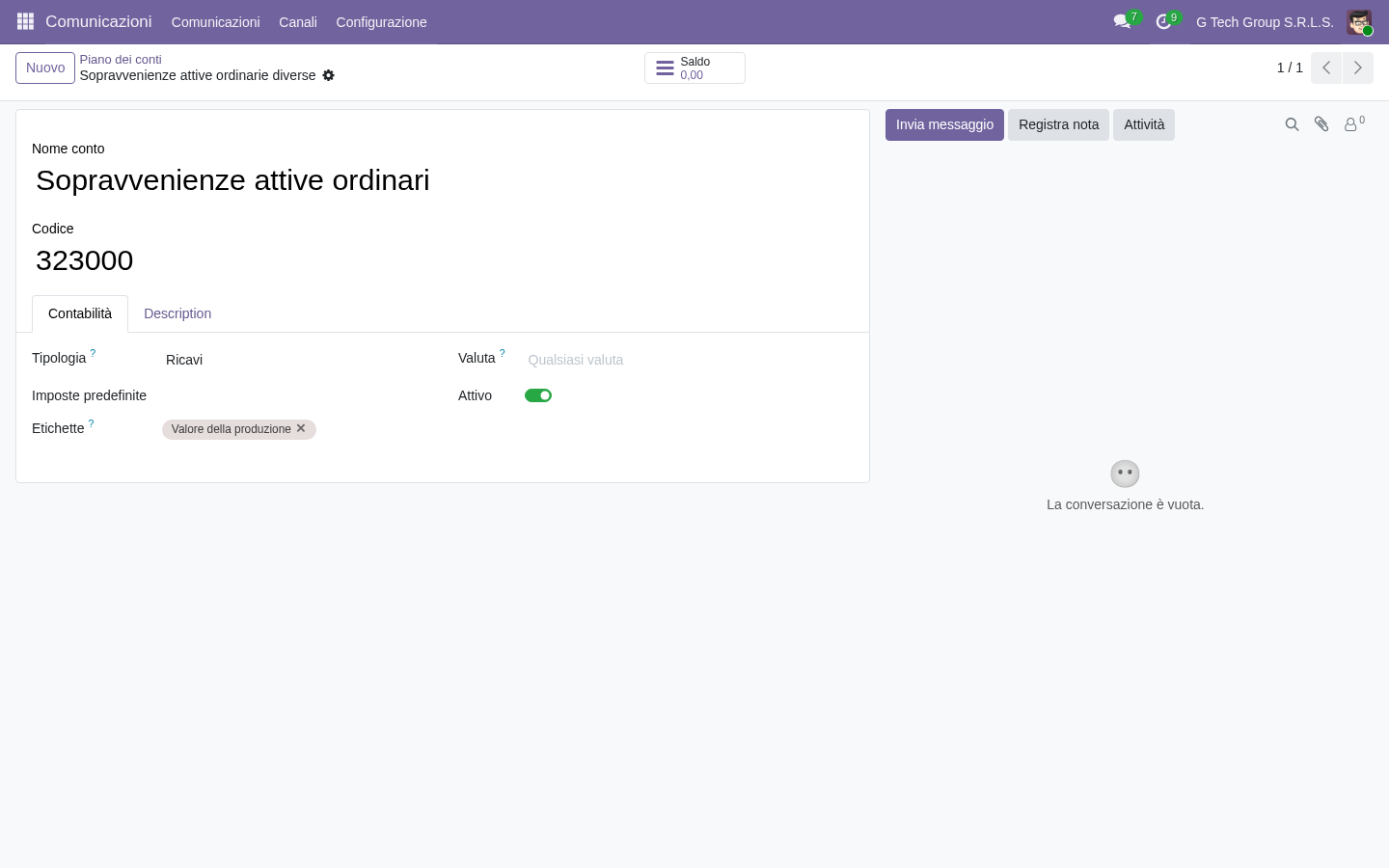
Task: Open the conversations icon with badge 7
Action: (x=1123, y=21)
